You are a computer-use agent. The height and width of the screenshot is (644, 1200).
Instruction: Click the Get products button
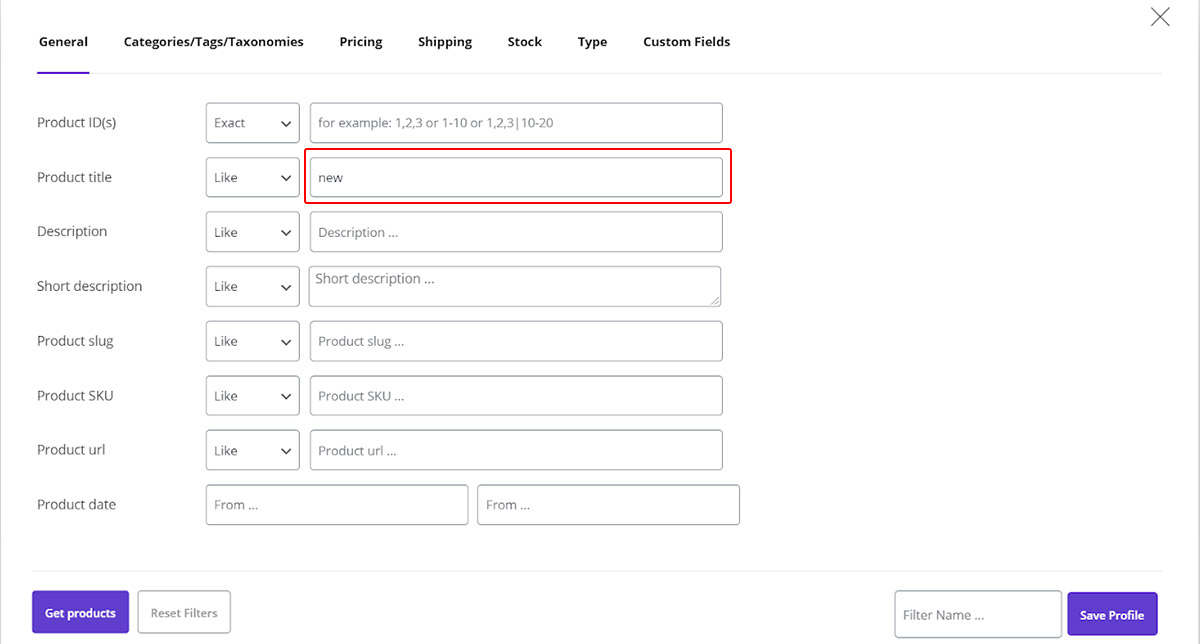80,612
